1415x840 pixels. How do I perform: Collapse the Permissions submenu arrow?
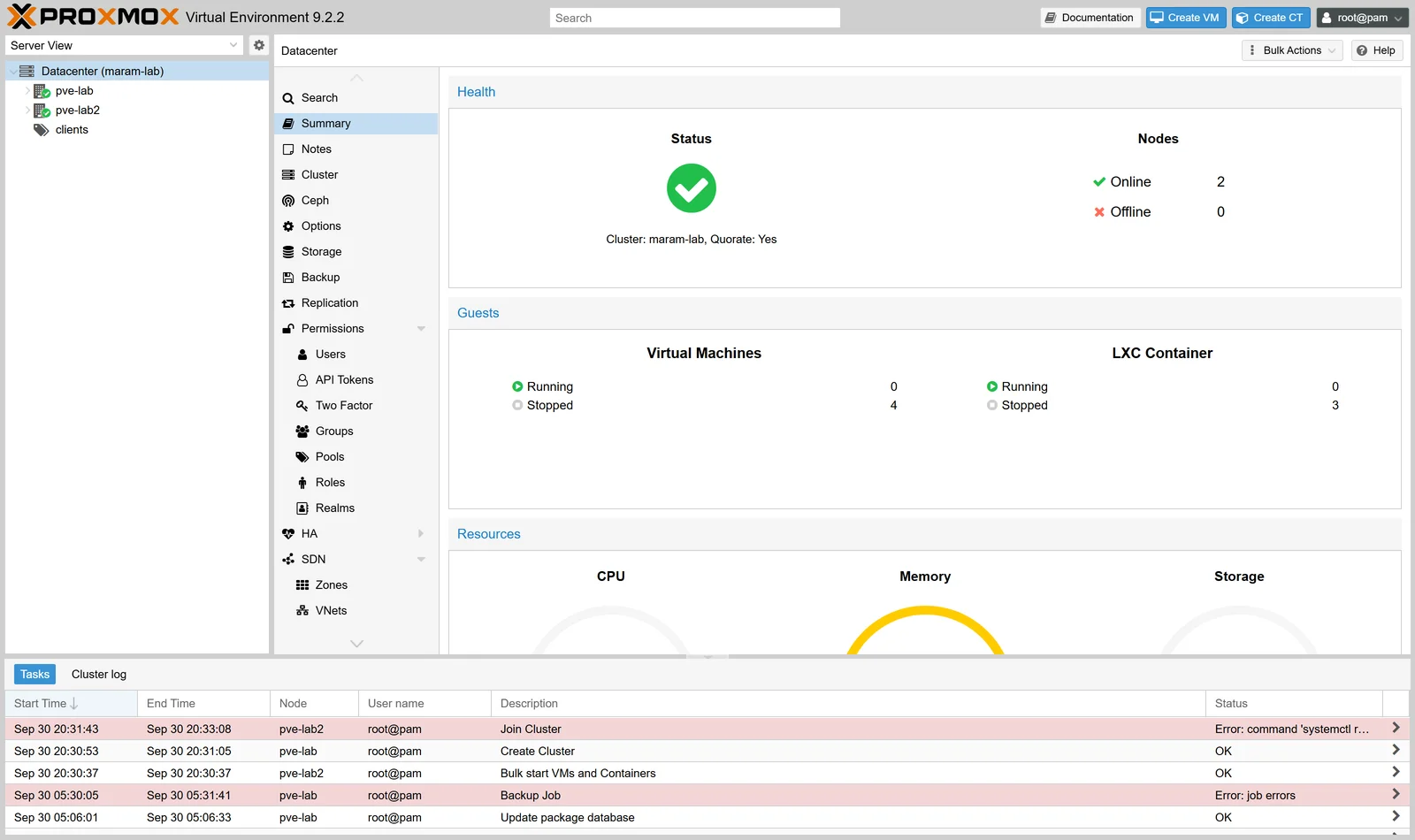(421, 329)
